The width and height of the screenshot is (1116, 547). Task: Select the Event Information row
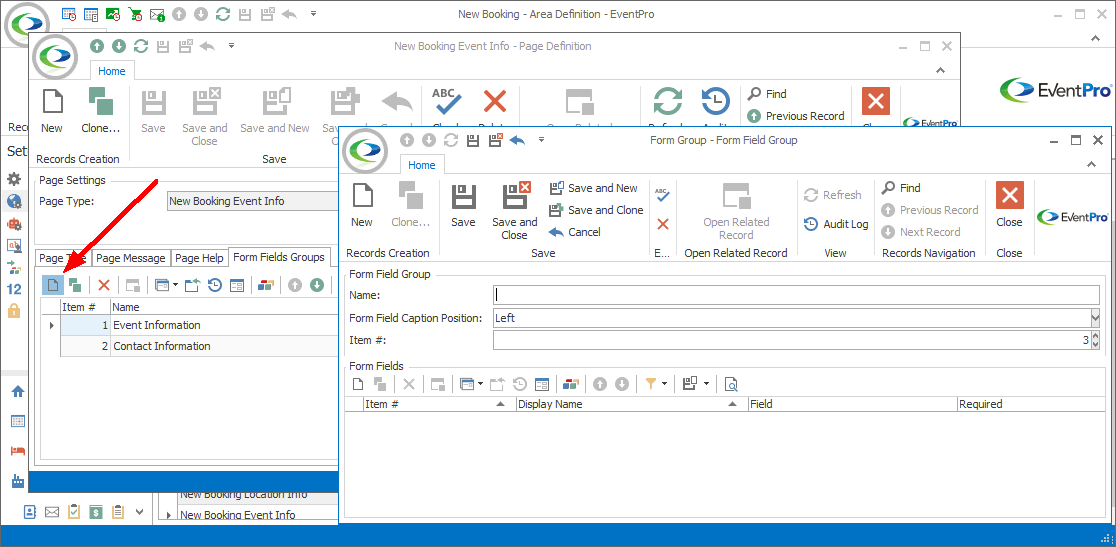[199, 325]
